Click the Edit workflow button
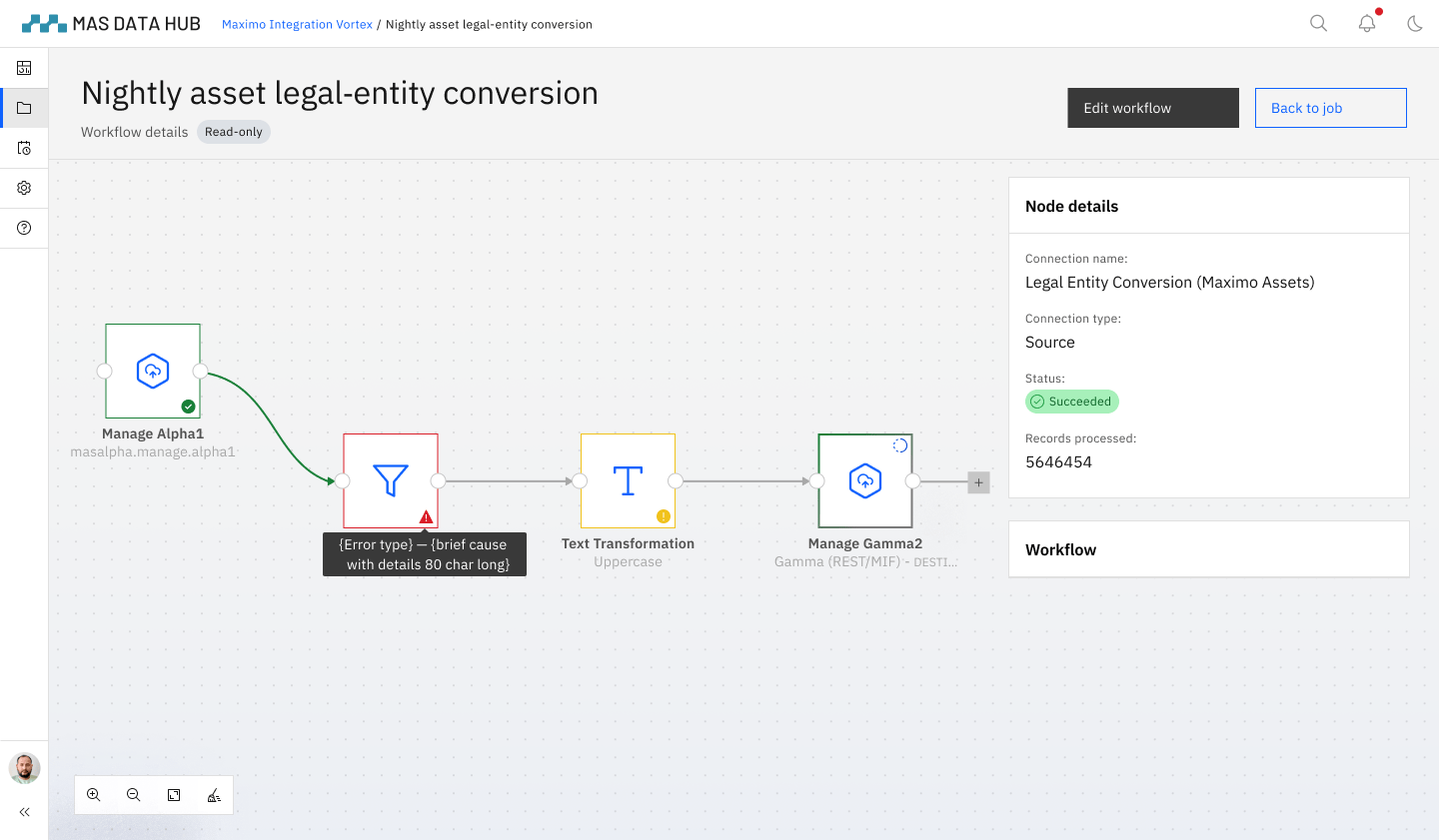Image resolution: width=1439 pixels, height=840 pixels. tap(1152, 108)
